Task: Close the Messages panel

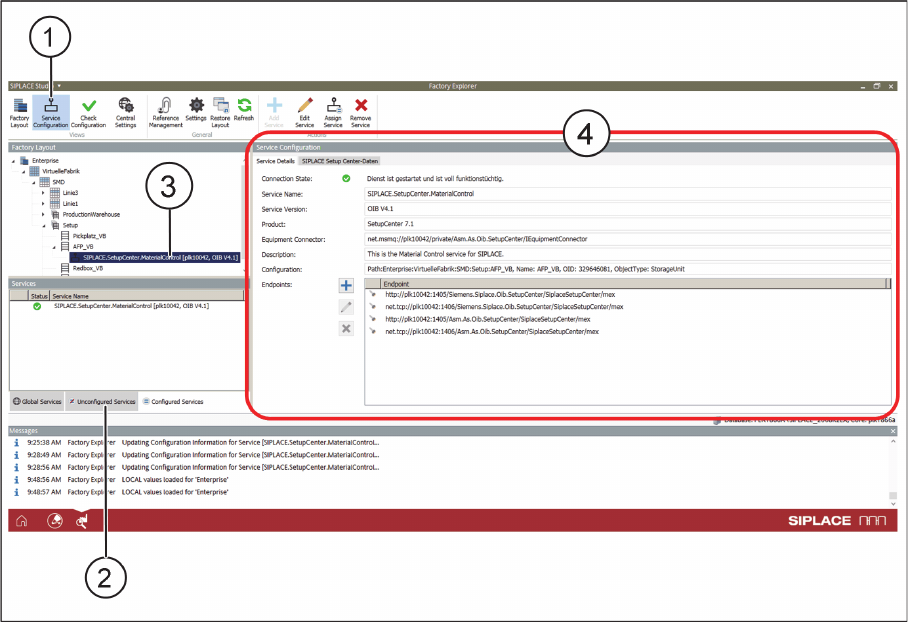Action: click(892, 431)
